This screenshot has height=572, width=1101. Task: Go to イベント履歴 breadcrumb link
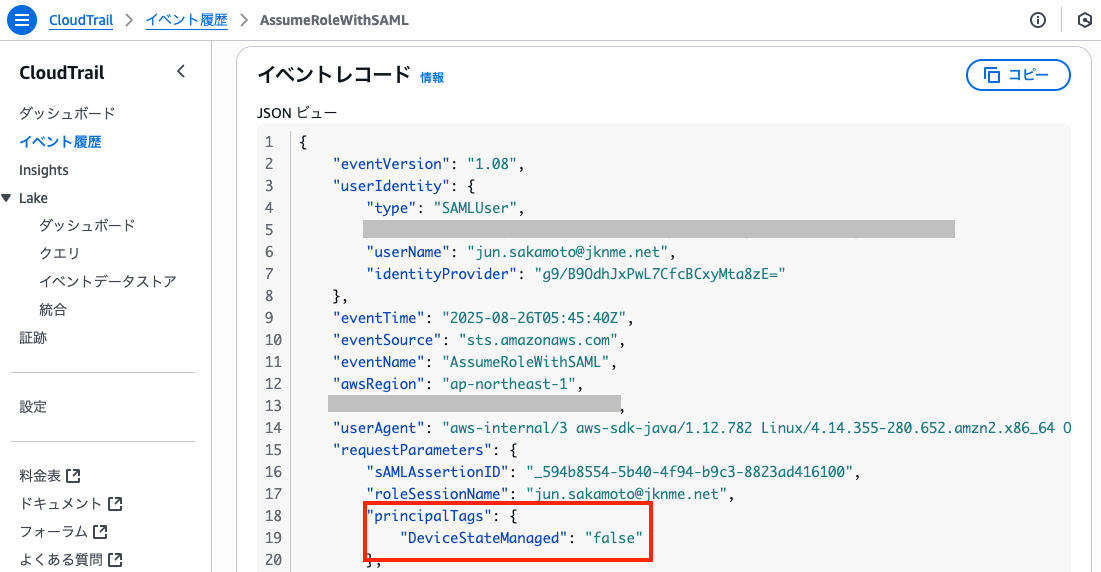[x=186, y=20]
